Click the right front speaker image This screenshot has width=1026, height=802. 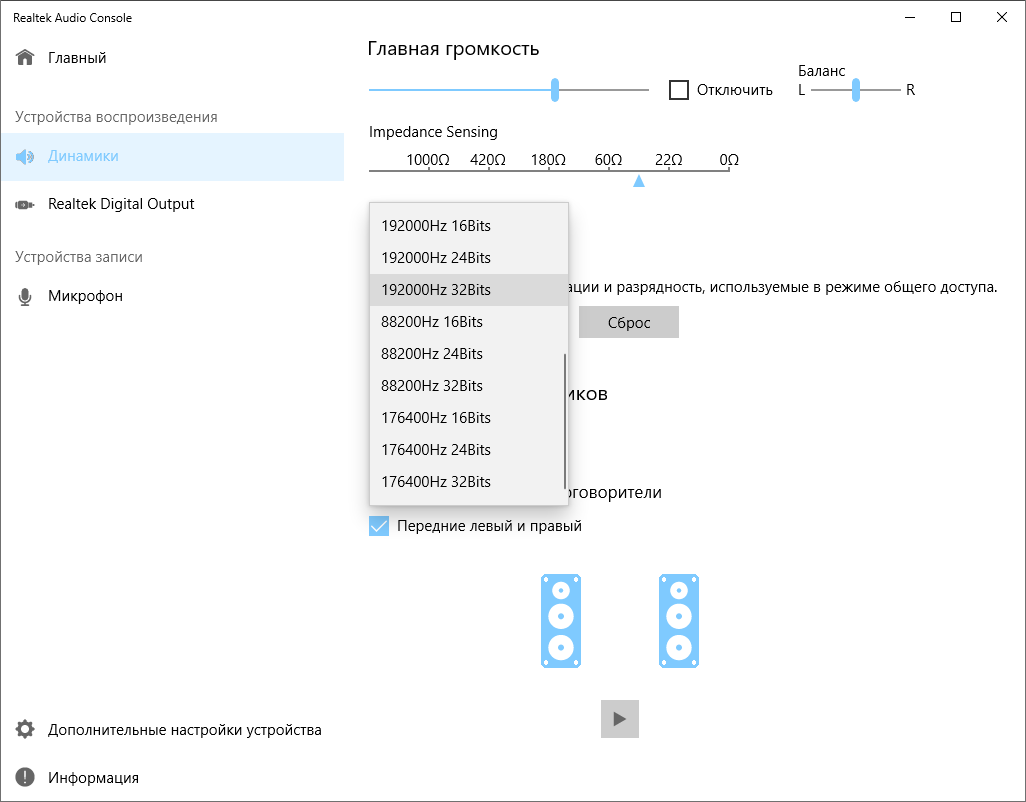(679, 621)
